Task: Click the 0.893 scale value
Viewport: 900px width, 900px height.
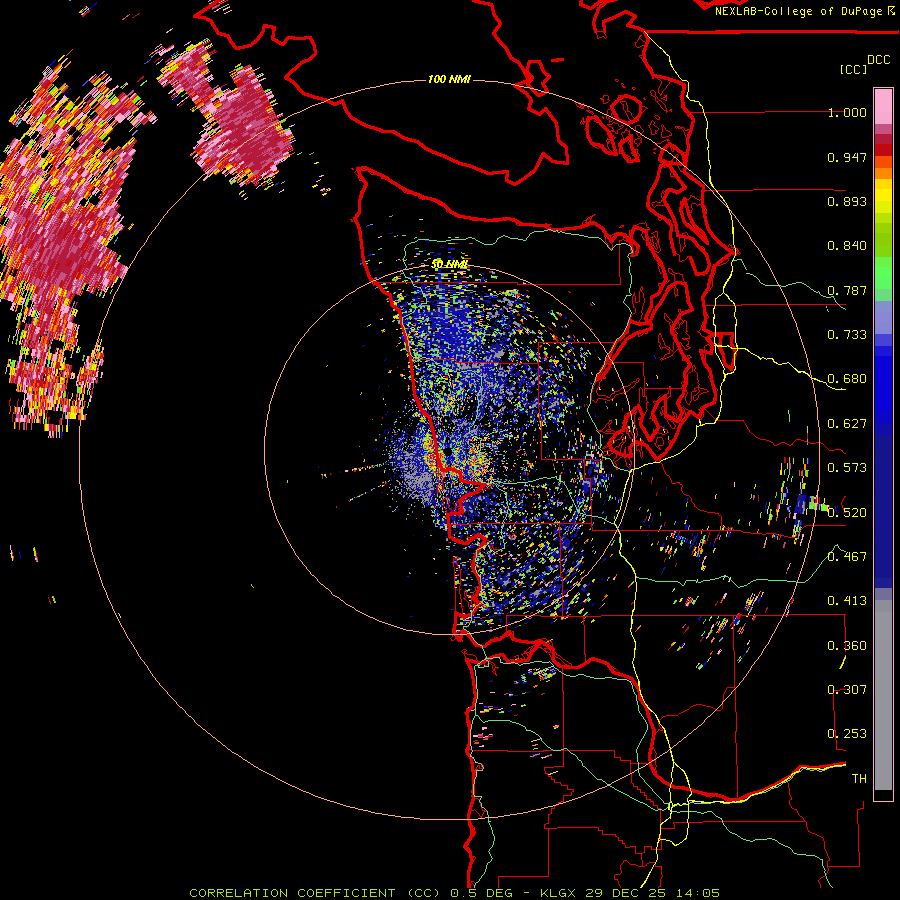Action: tap(847, 201)
